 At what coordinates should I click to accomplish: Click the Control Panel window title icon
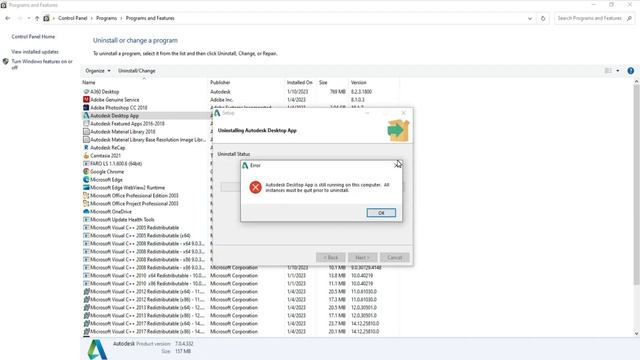coord(4,5)
